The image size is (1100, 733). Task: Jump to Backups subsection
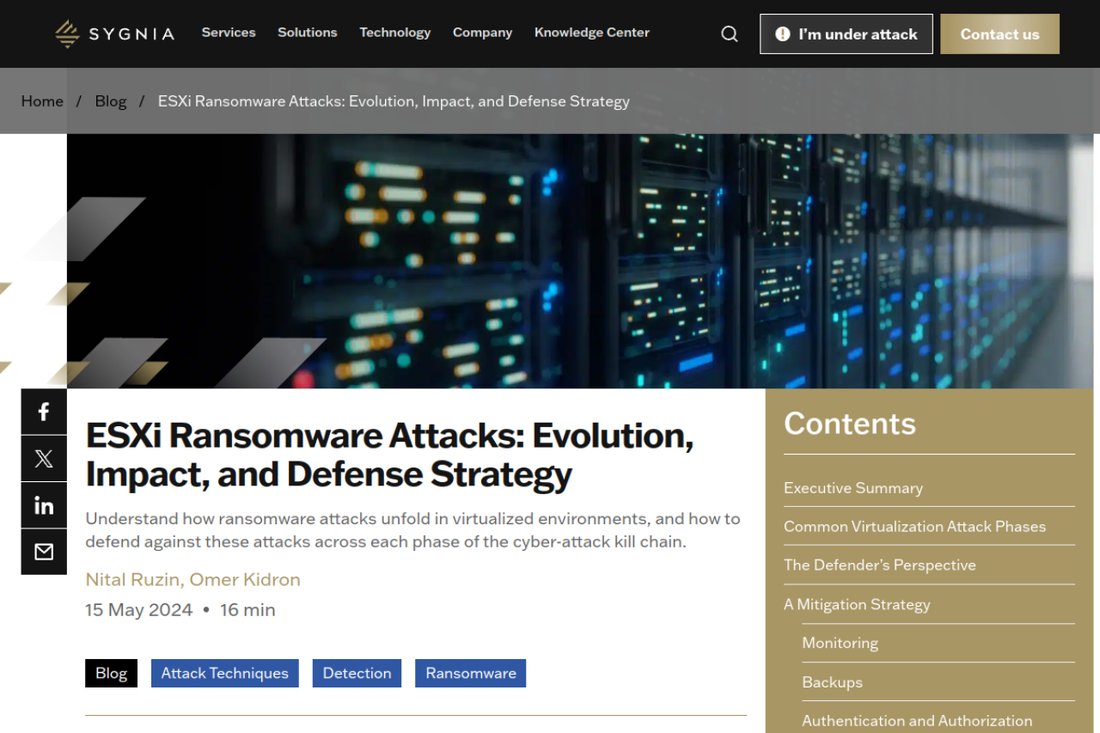click(832, 682)
